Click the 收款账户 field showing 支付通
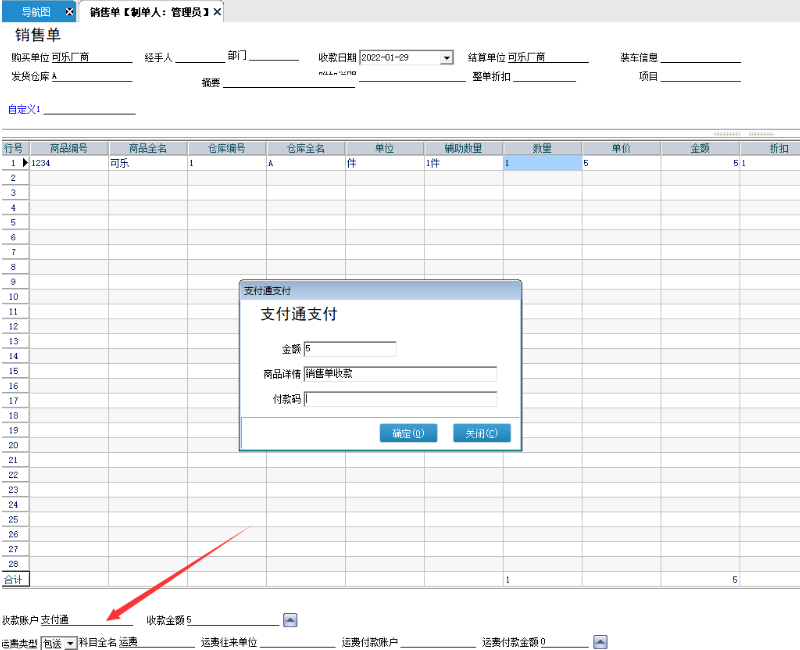The width and height of the screenshot is (800, 650). tap(85, 620)
